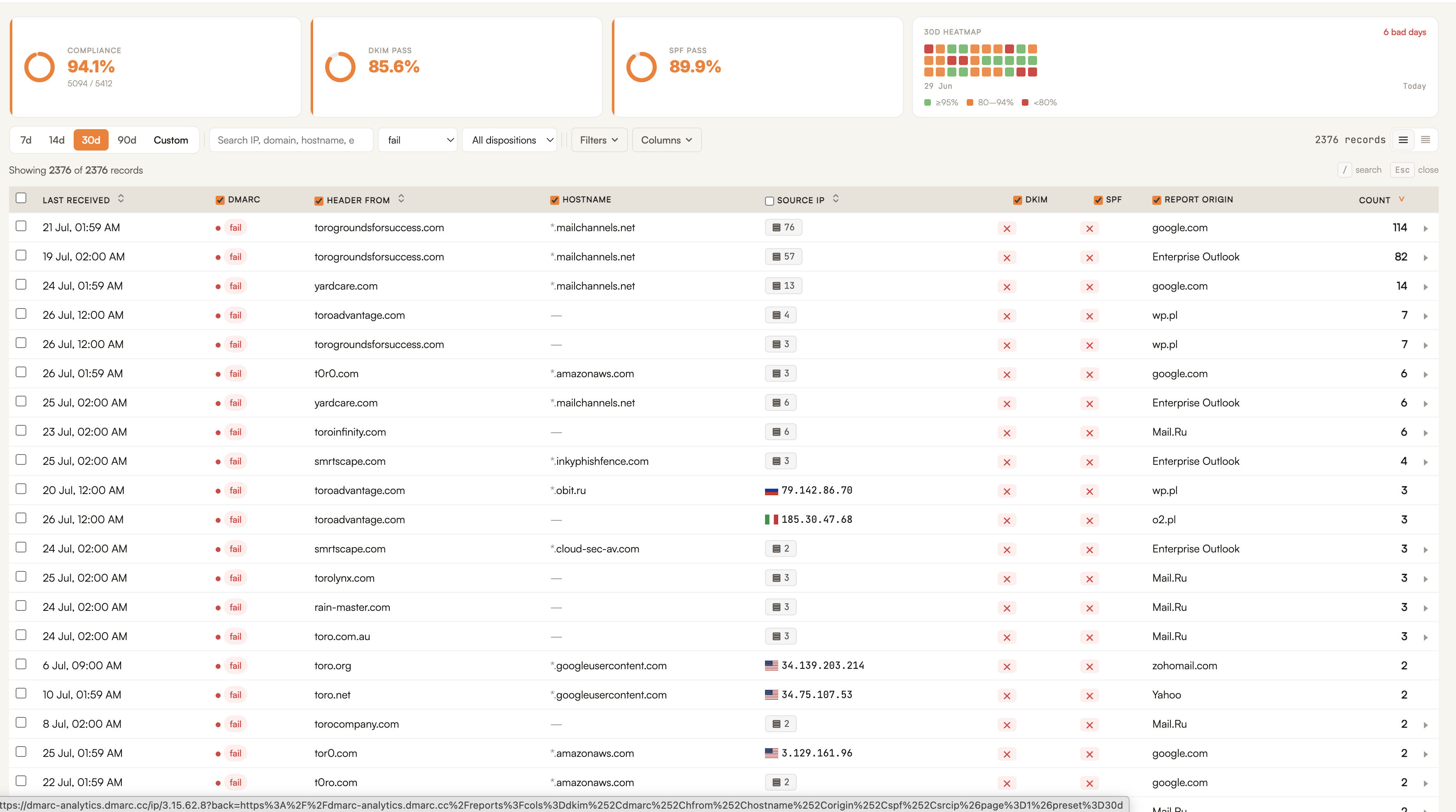This screenshot has height=812, width=1456.
Task: Expand the torolynx.com row arrow
Action: coord(1426,579)
